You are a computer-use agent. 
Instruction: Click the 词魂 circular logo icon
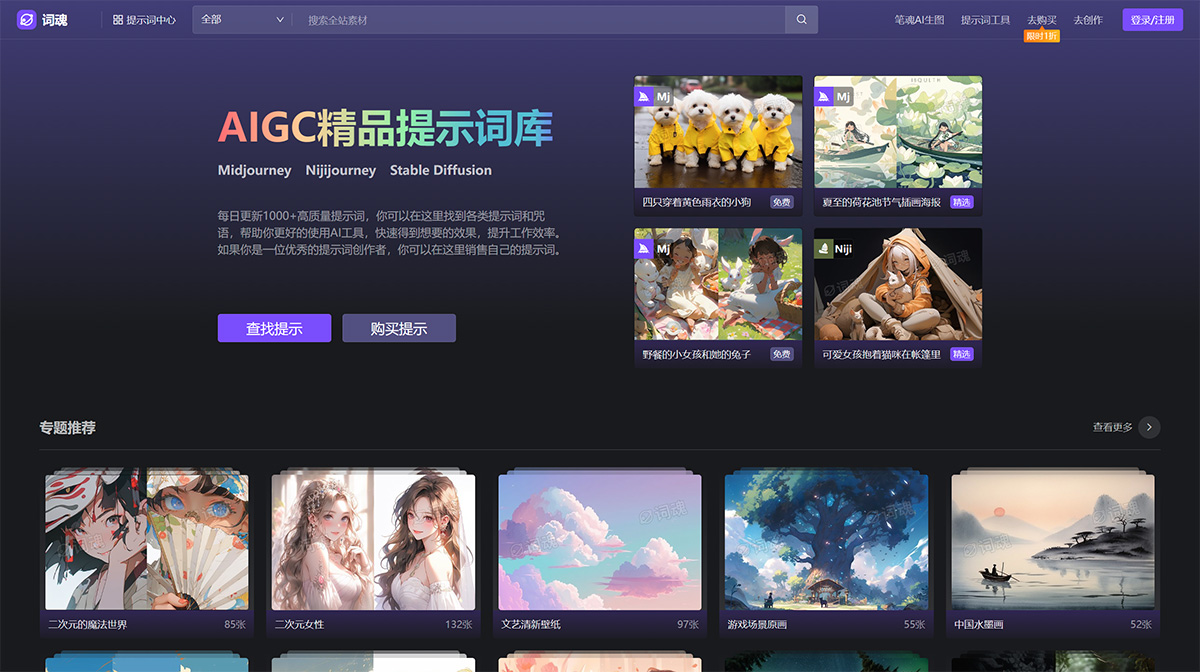(27, 19)
